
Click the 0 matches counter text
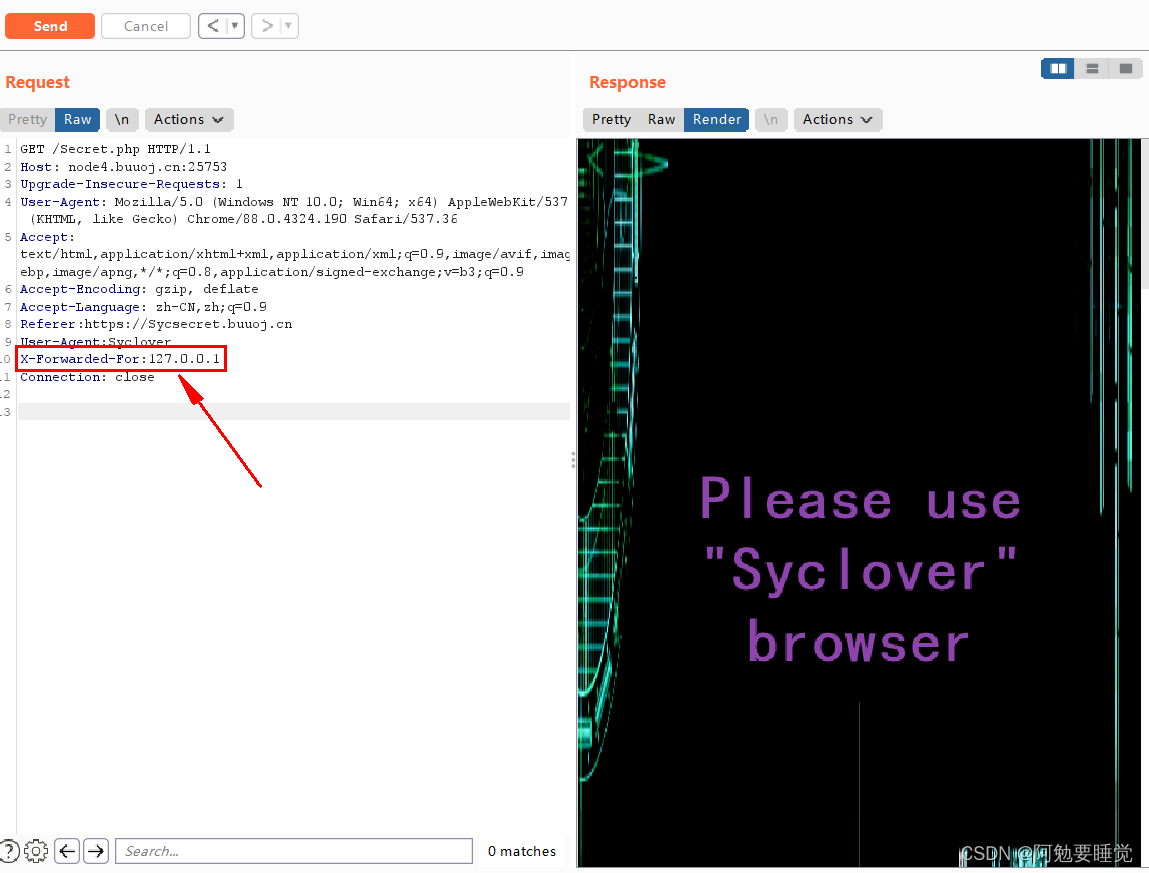click(x=522, y=851)
